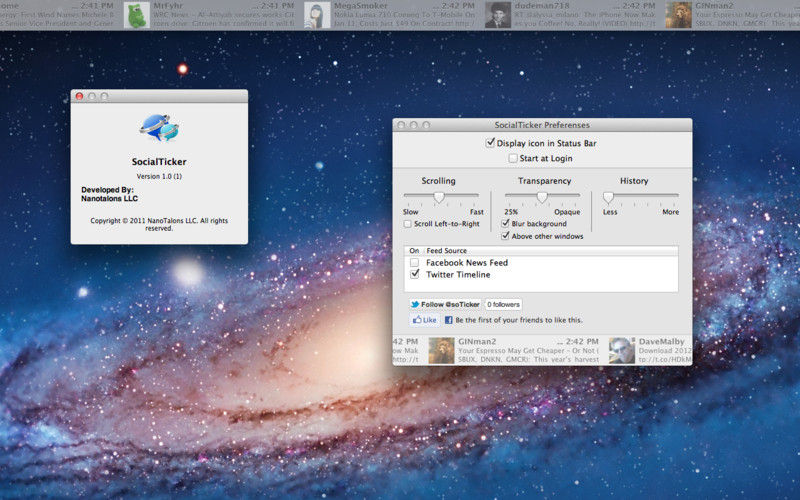Click the Transparency slider knob
This screenshot has height=500, width=800.
542,197
